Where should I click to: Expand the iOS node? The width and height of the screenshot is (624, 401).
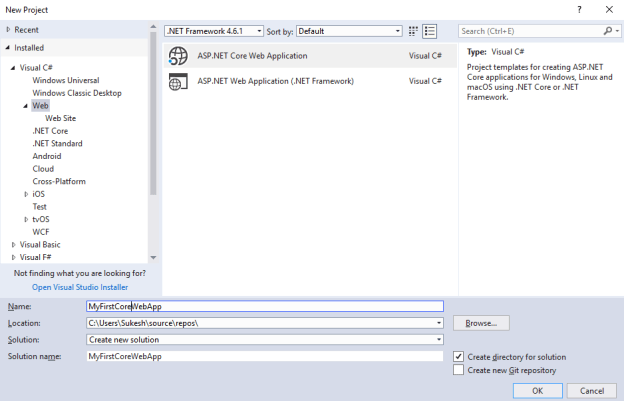(x=26, y=194)
